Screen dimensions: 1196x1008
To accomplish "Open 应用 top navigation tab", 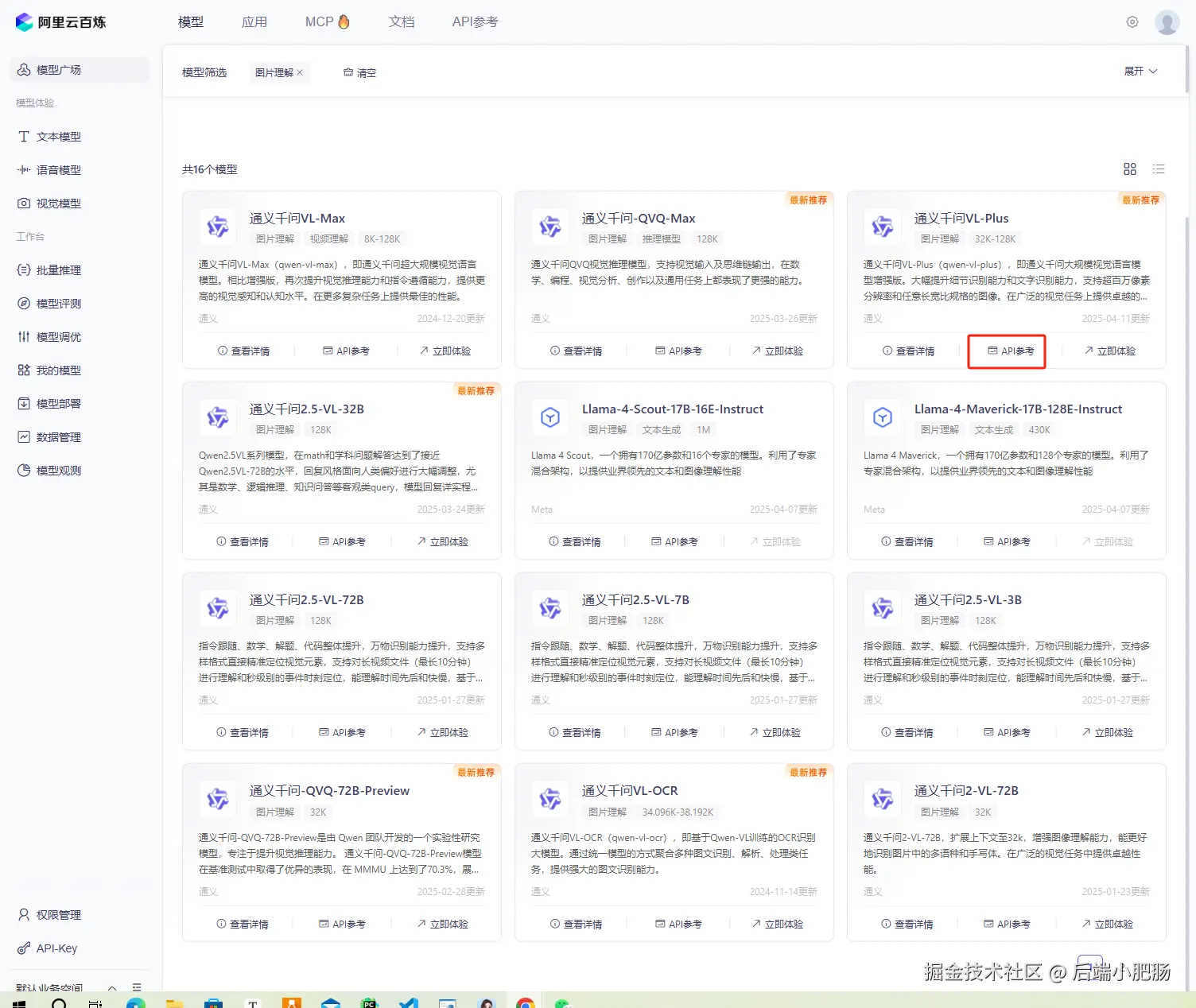I will point(254,22).
